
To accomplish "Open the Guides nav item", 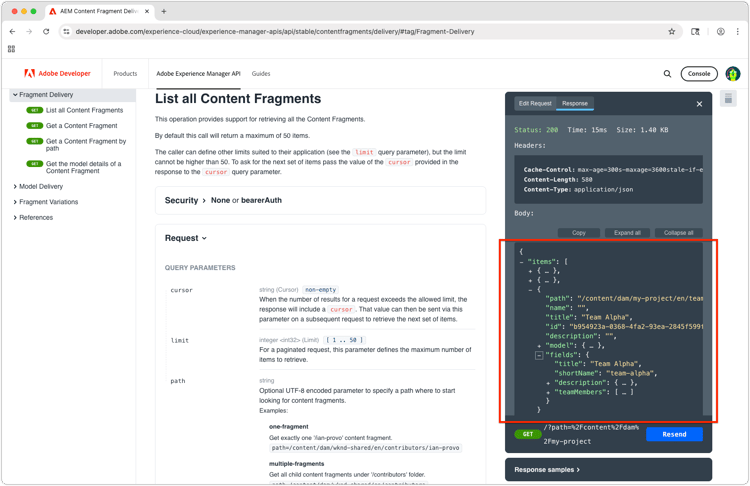I will [261, 74].
